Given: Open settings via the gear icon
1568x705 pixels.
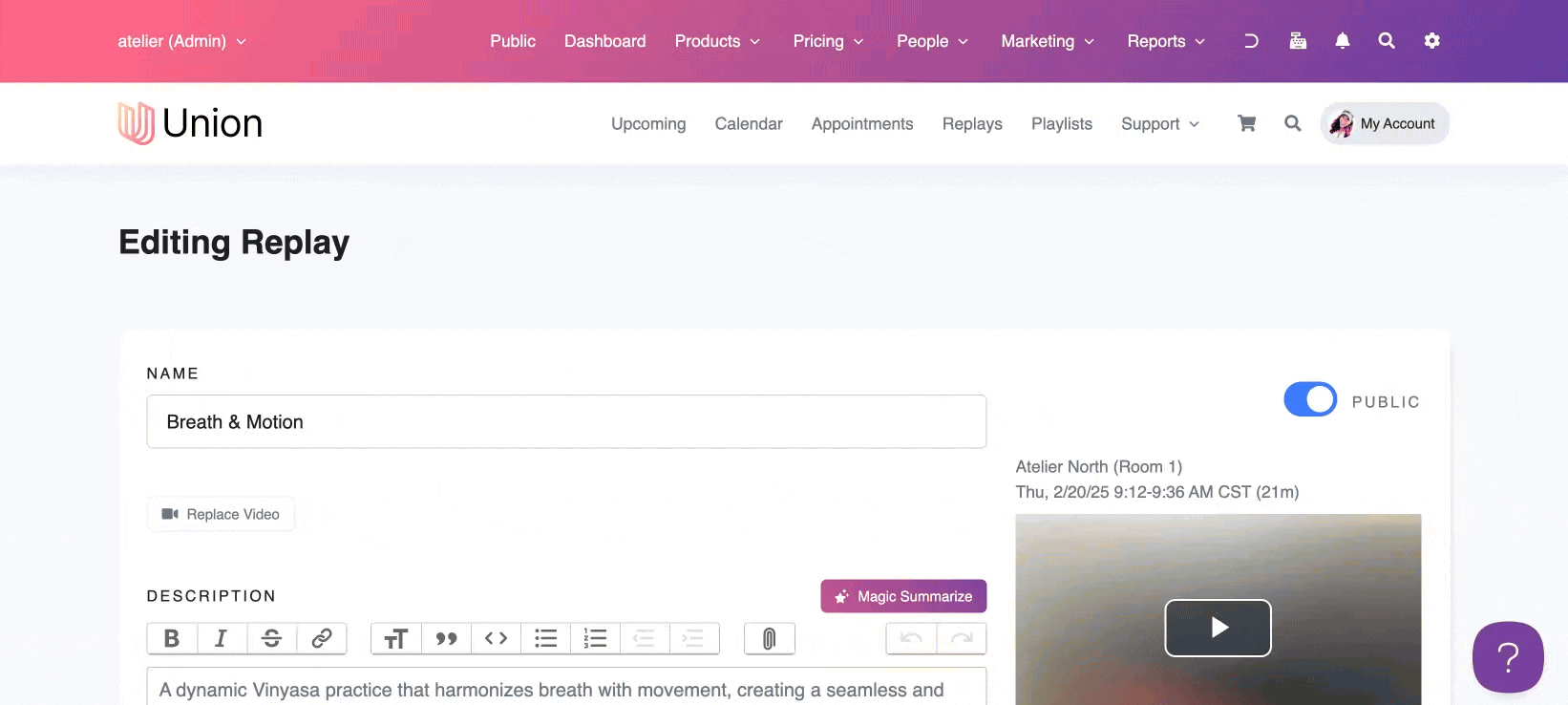Looking at the screenshot, I should tap(1431, 40).
